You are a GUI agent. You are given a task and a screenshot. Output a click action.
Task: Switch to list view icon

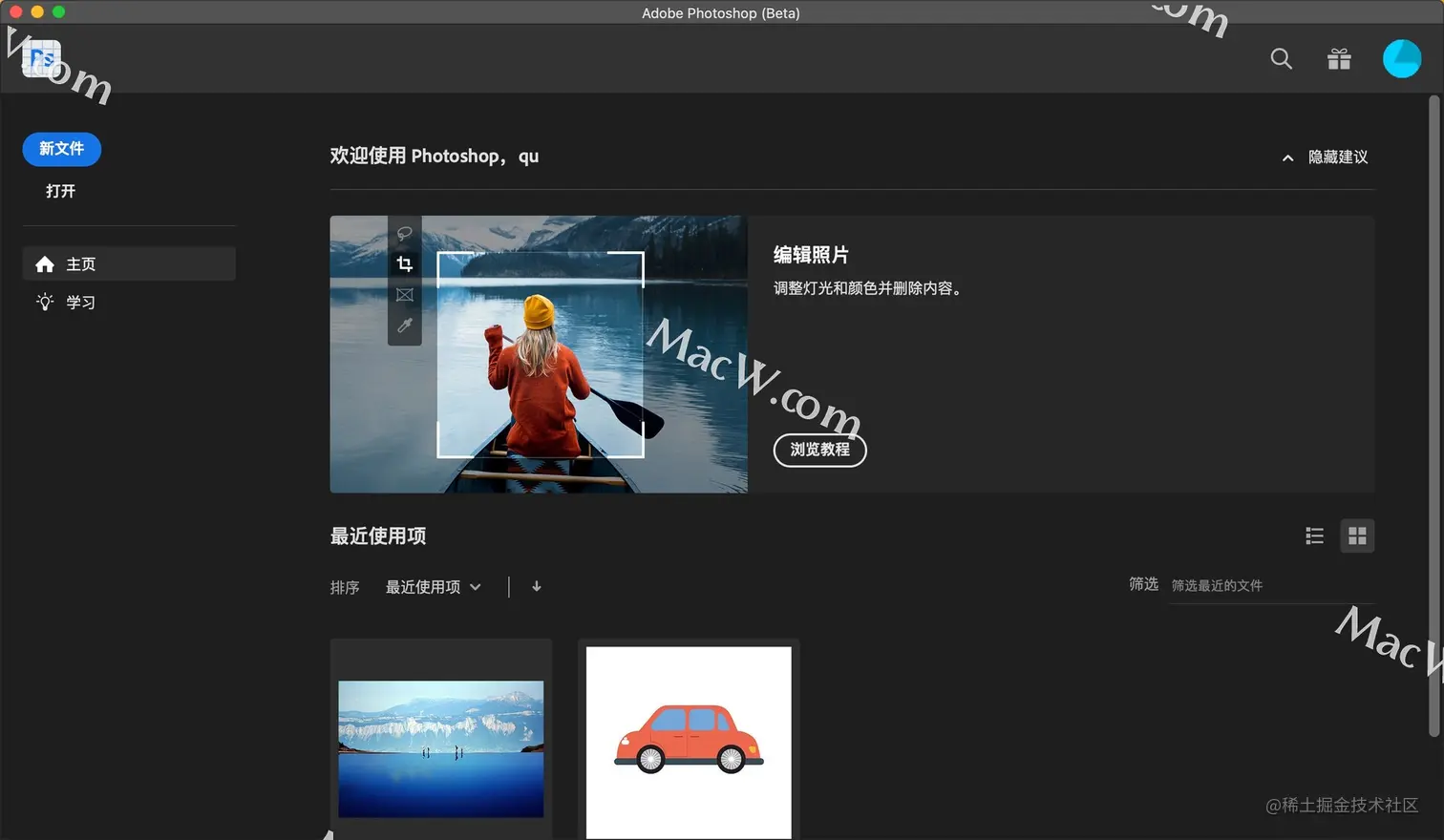click(x=1315, y=535)
